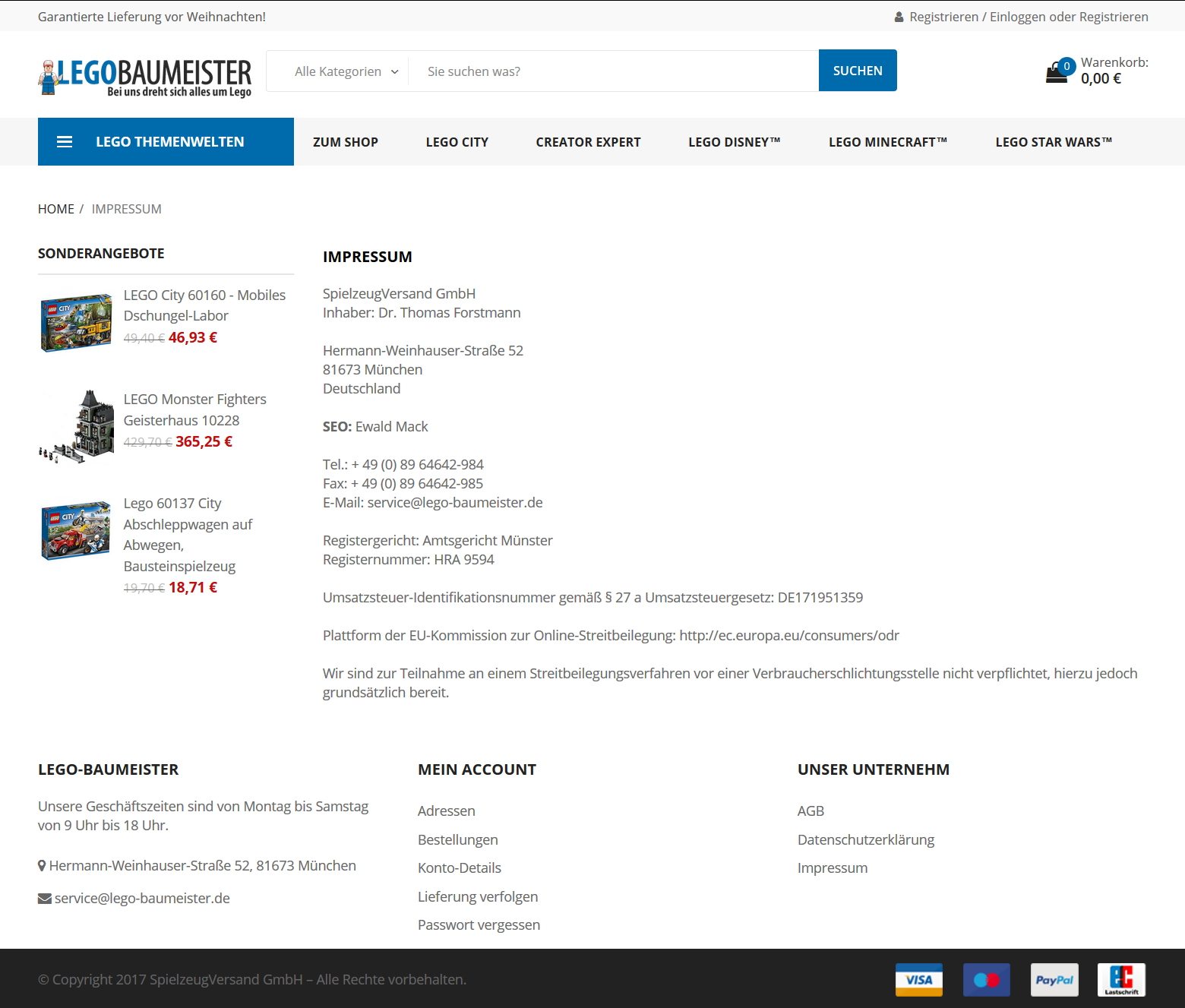Click the price 18,71 €
This screenshot has height=1008, width=1185.
[193, 588]
